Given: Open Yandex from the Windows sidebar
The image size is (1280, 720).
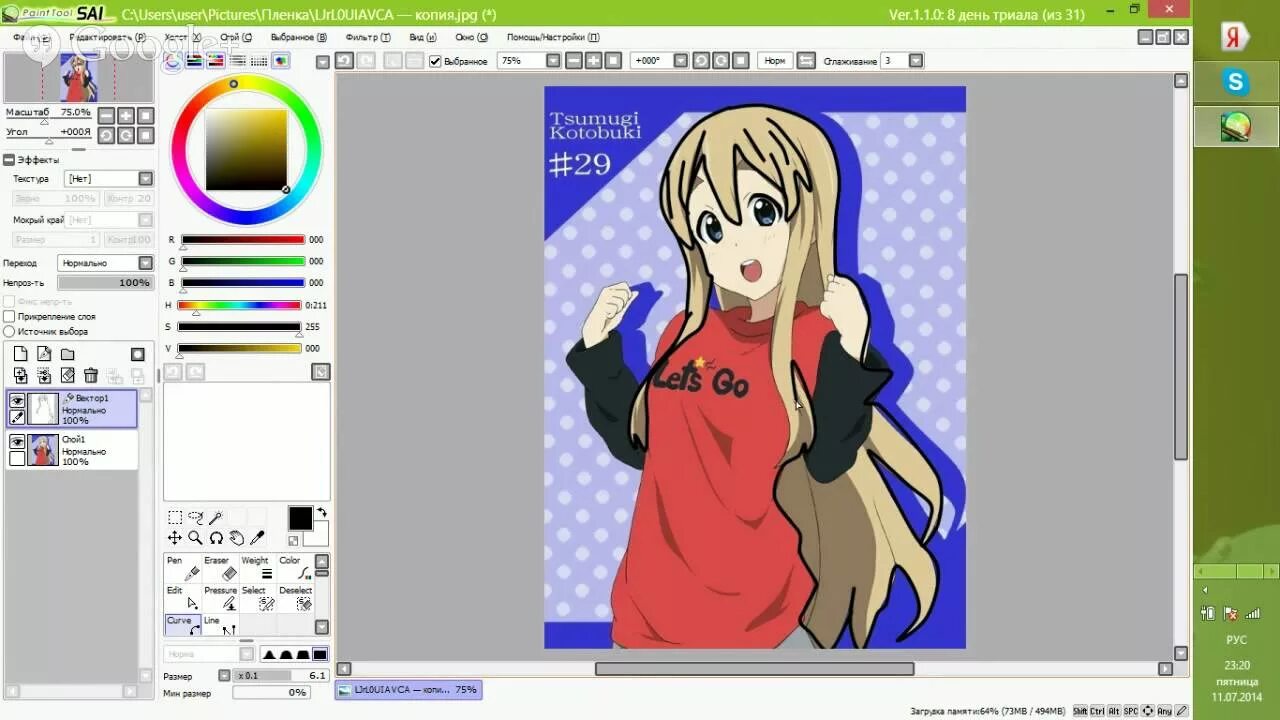Looking at the screenshot, I should [x=1236, y=38].
